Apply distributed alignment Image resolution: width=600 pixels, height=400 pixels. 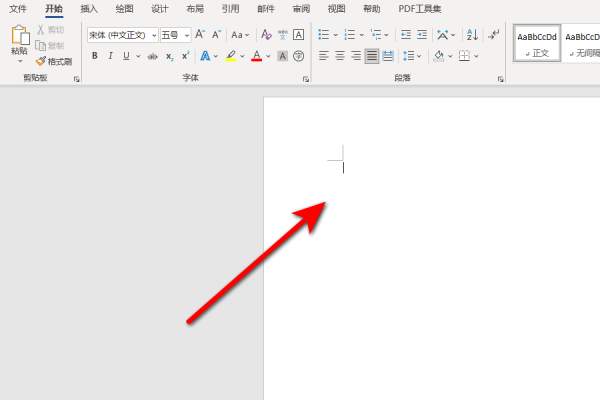(x=388, y=56)
